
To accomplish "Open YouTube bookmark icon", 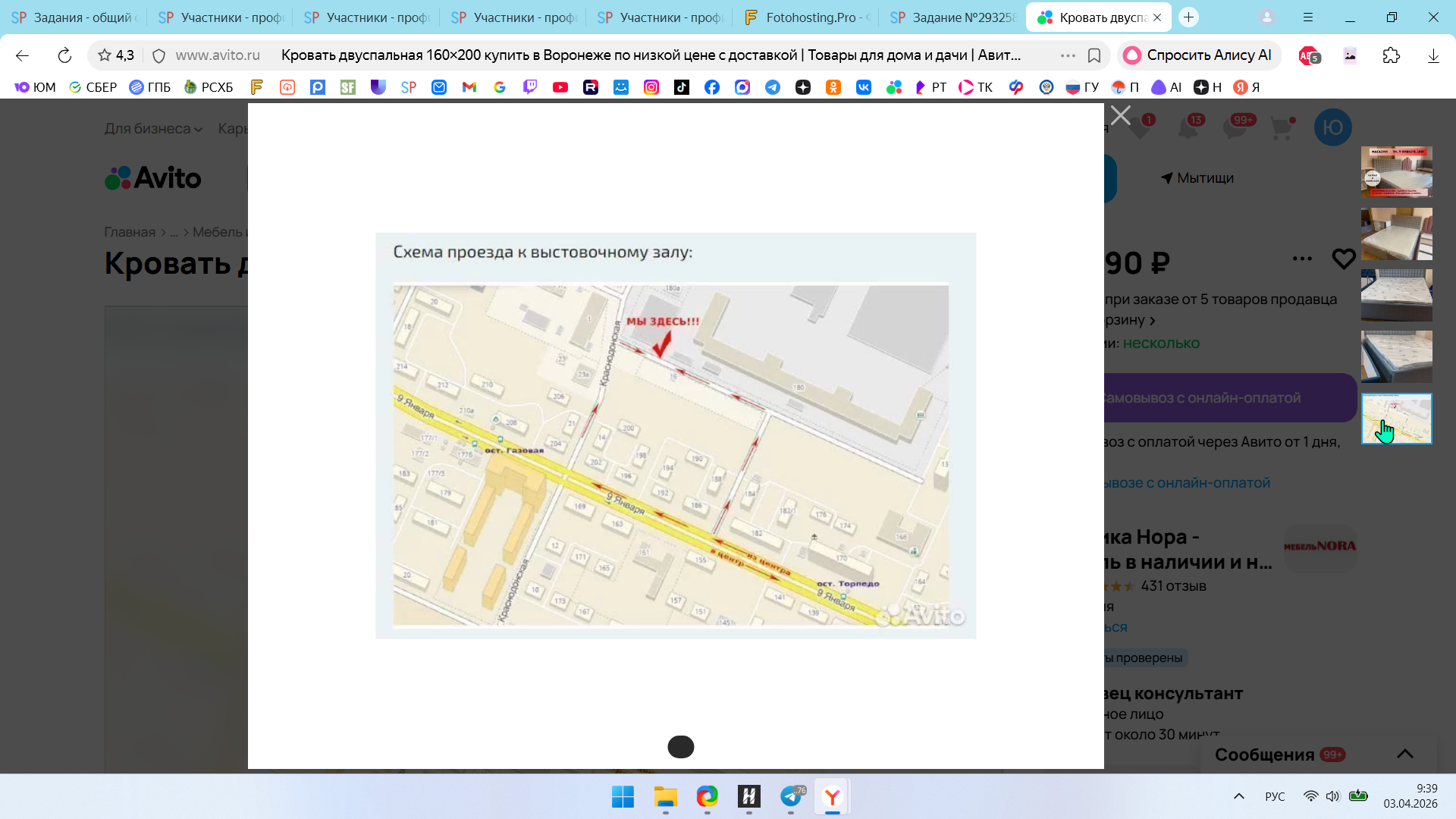I will pos(560,87).
